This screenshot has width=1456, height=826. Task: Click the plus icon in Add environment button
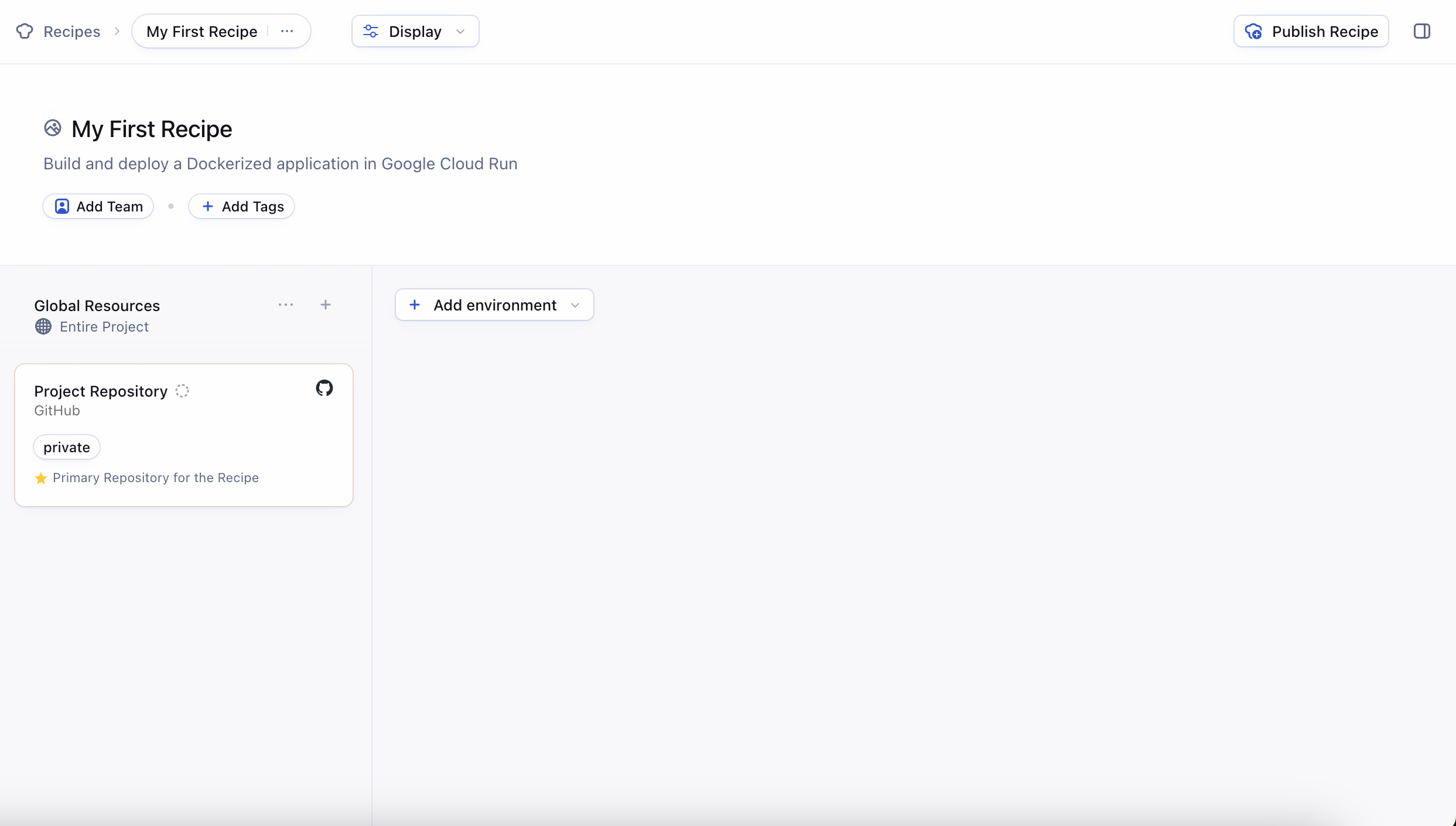(x=415, y=305)
